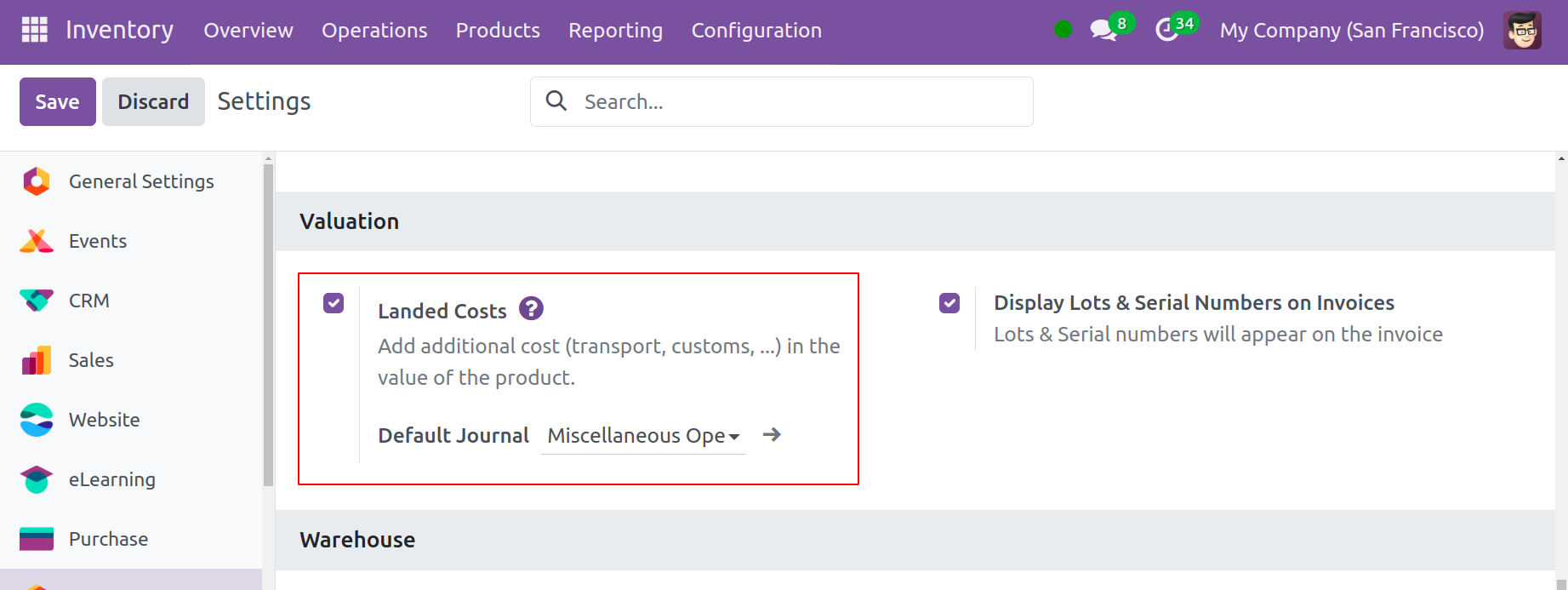Image resolution: width=1568 pixels, height=590 pixels.
Task: Open the activities clock icon
Action: click(1166, 30)
